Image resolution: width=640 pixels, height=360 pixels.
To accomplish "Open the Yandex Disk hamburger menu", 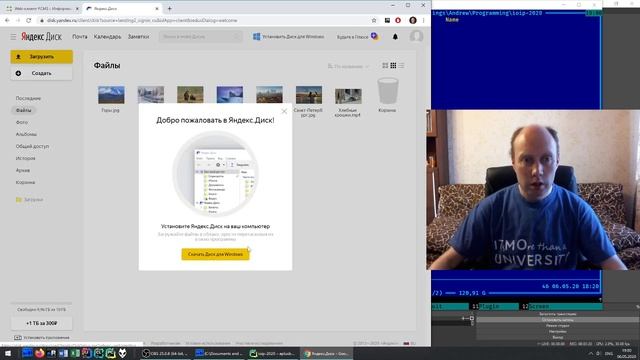I will click(x=13, y=37).
